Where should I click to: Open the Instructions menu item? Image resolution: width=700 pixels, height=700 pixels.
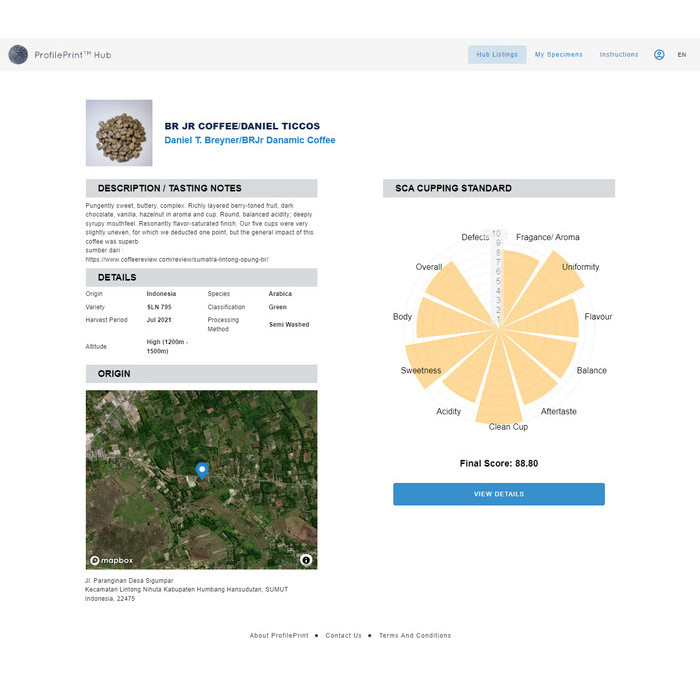click(618, 55)
